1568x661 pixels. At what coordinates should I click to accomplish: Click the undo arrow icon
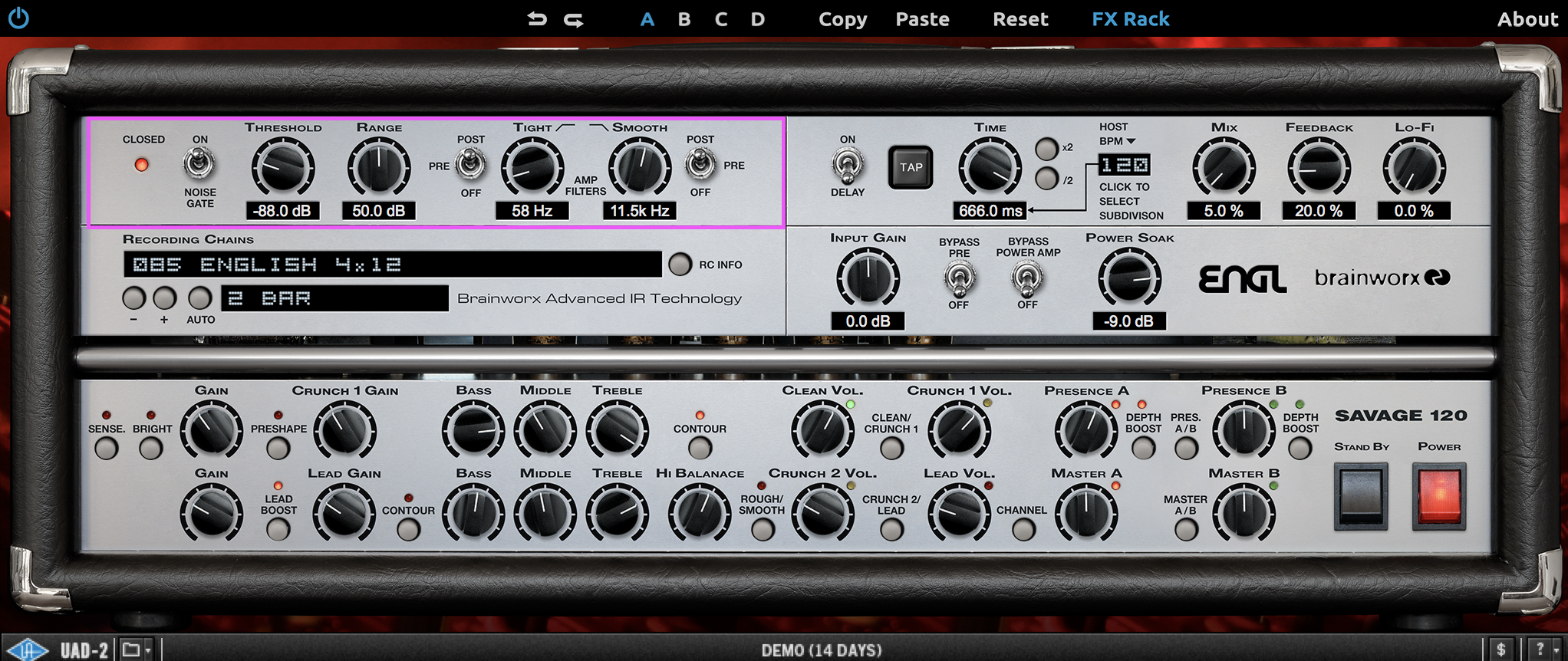coord(537,19)
